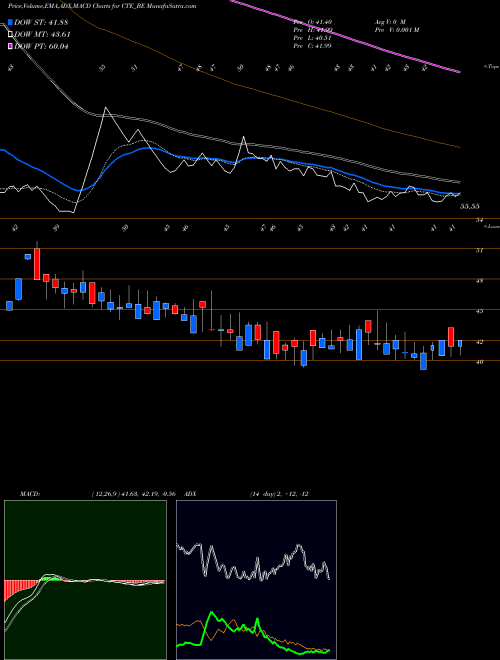This screenshot has height=660, width=500.
Task: Click the thick magenta long-term trend line
Action: (345, 37)
